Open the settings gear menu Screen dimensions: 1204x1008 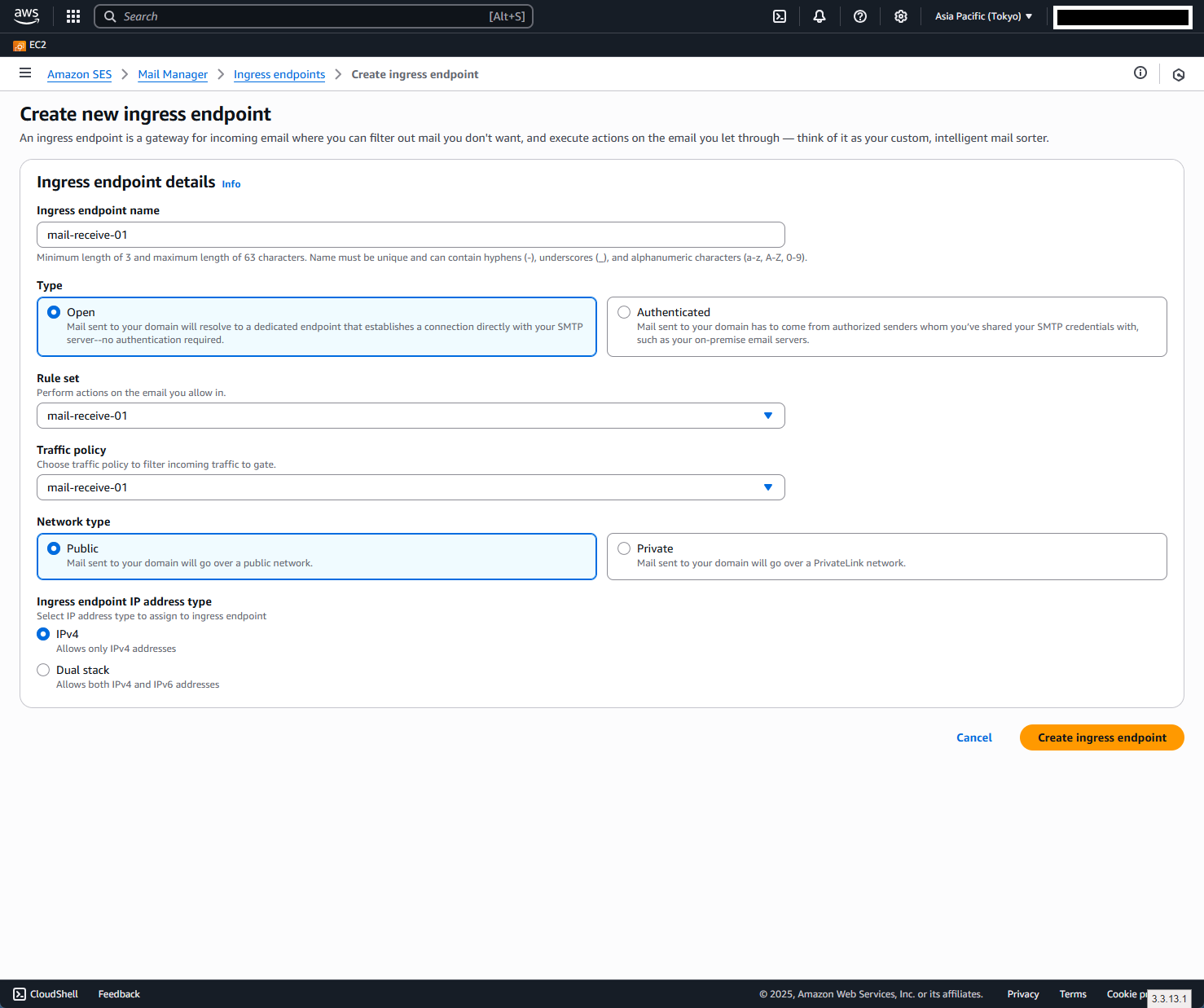(901, 16)
